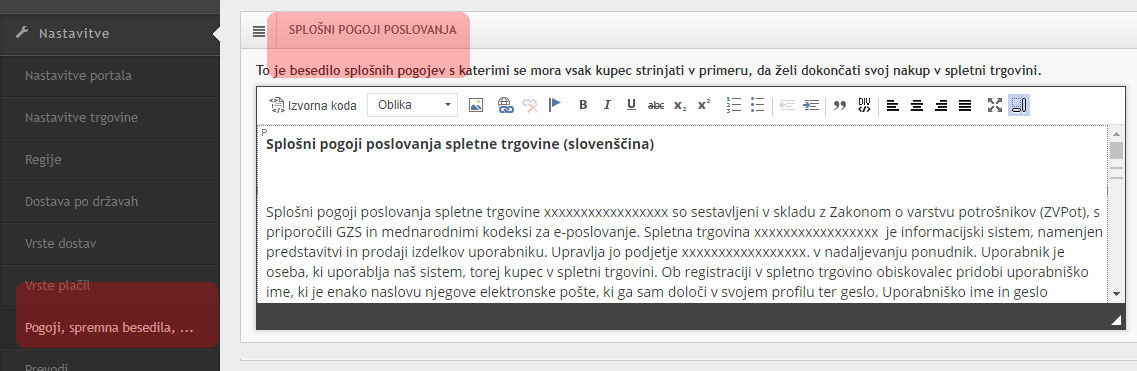The height and width of the screenshot is (371, 1137).
Task: Open Vrste dostav
Action: coord(109,243)
